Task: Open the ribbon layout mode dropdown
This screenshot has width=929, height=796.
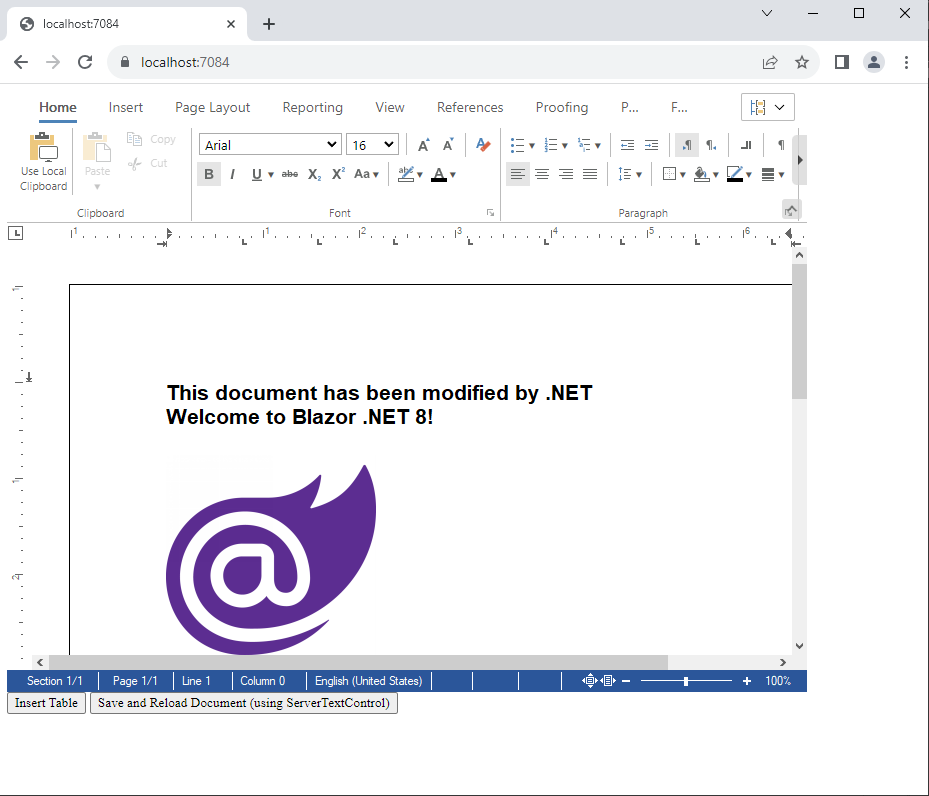Action: (768, 107)
